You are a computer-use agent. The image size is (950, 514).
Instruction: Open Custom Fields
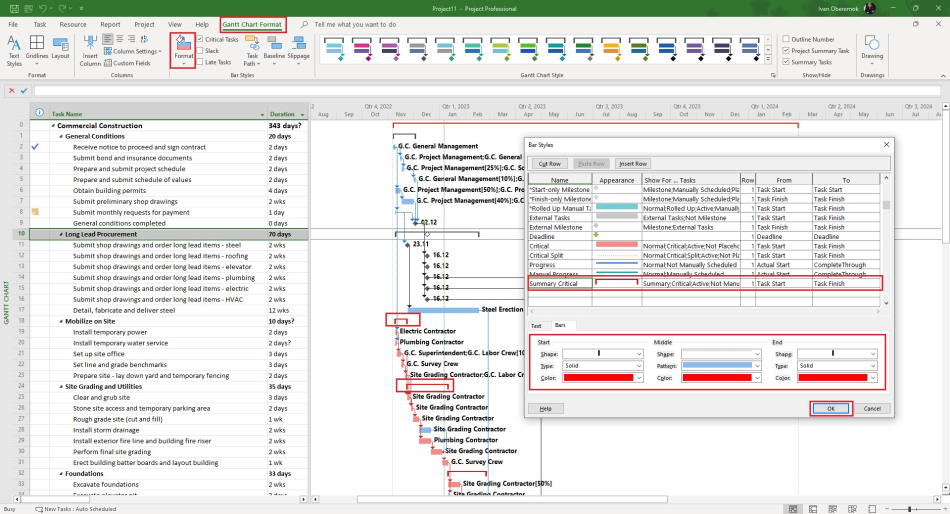click(x=127, y=63)
